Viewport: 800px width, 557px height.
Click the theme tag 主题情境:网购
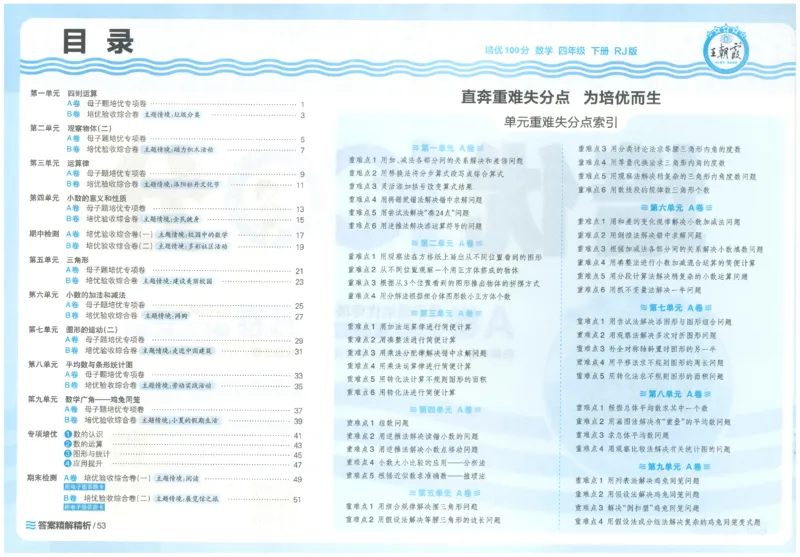pyautogui.click(x=165, y=316)
